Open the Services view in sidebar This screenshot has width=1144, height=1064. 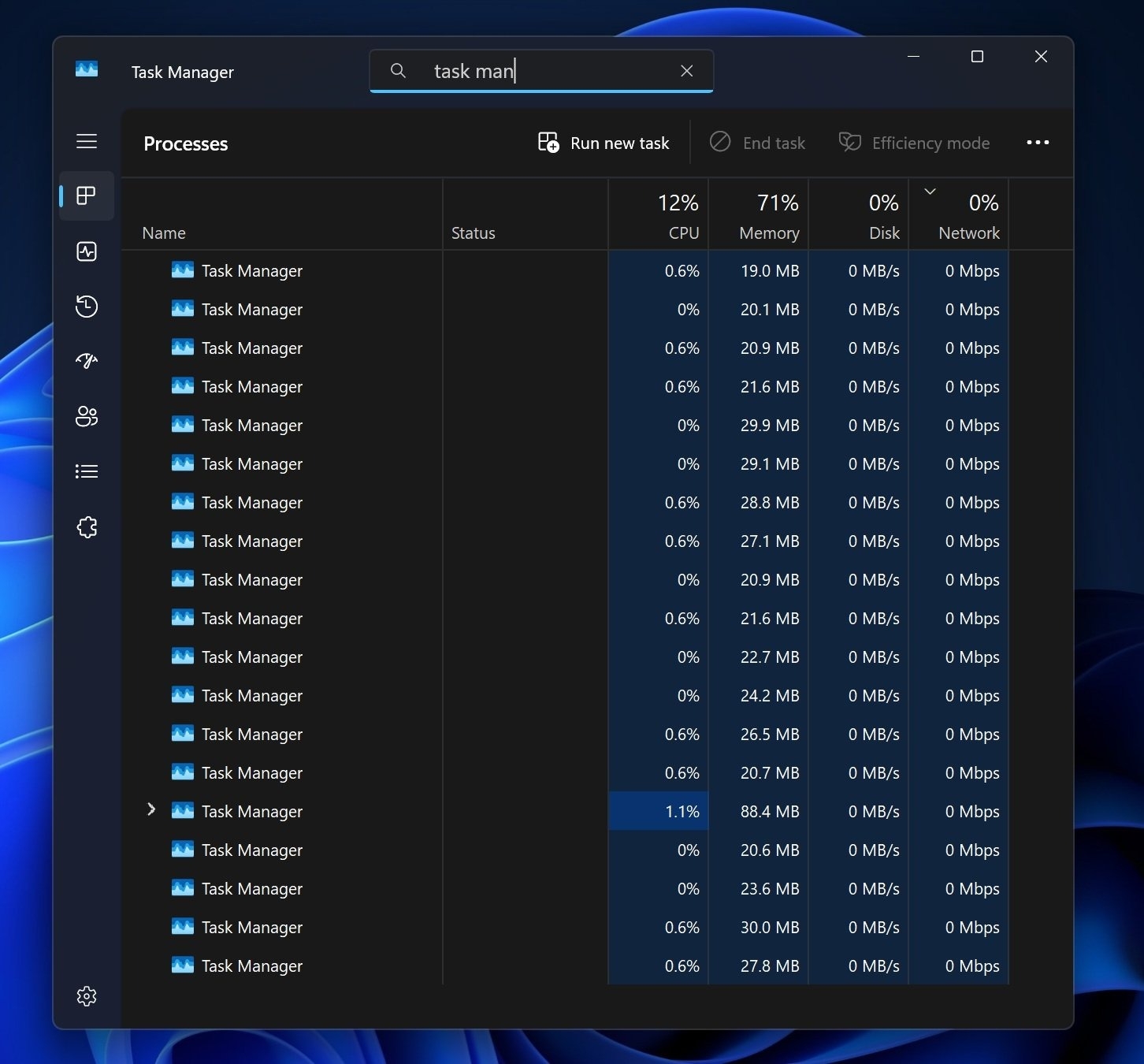pos(87,527)
